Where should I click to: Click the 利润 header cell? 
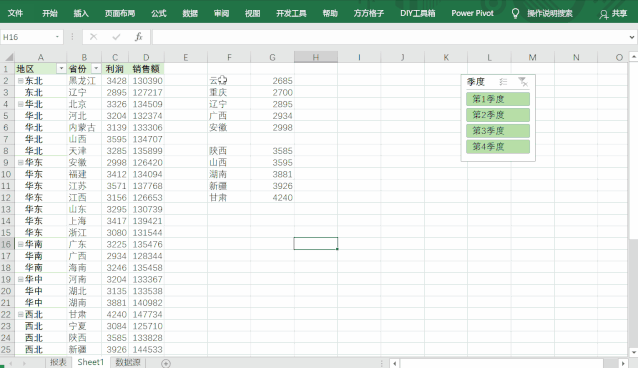click(x=115, y=69)
